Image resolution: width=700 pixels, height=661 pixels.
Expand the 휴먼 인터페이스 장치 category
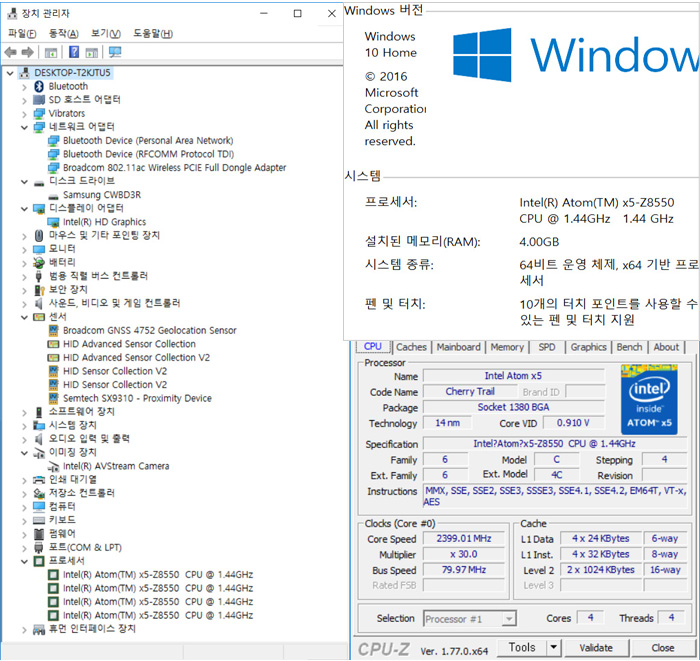click(25, 630)
